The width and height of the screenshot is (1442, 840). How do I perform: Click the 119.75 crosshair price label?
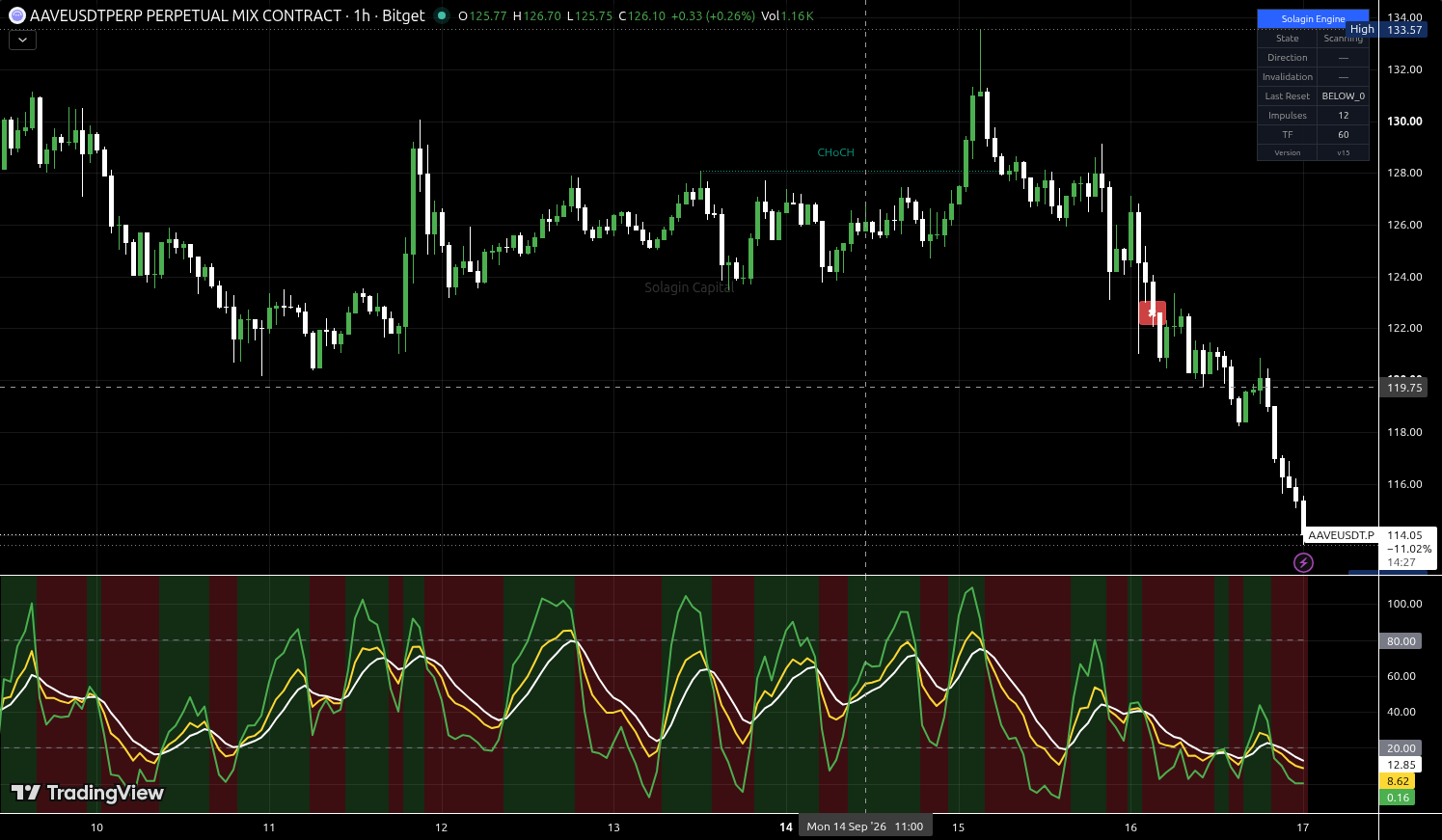(1404, 388)
